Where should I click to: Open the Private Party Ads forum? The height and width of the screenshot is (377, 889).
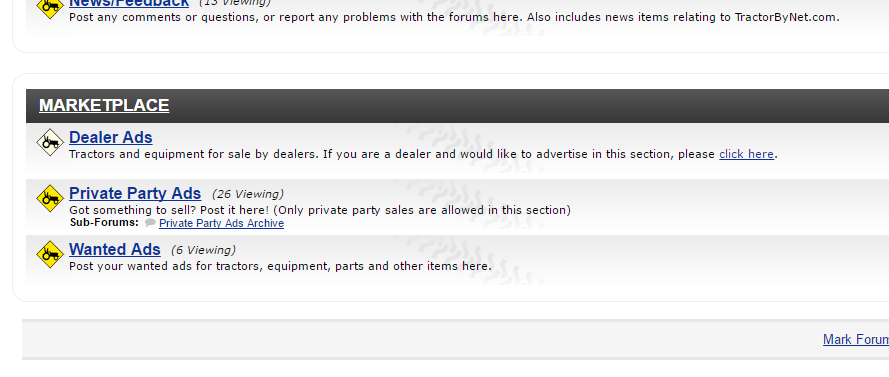point(135,194)
